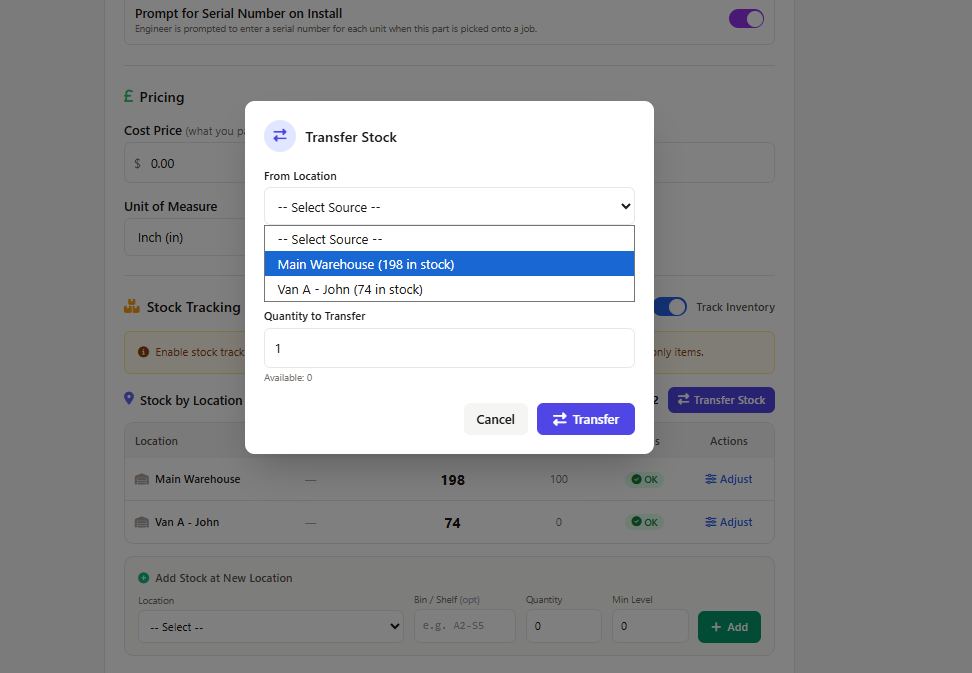Cancel the stock transfer dialog
972x673 pixels.
[496, 419]
